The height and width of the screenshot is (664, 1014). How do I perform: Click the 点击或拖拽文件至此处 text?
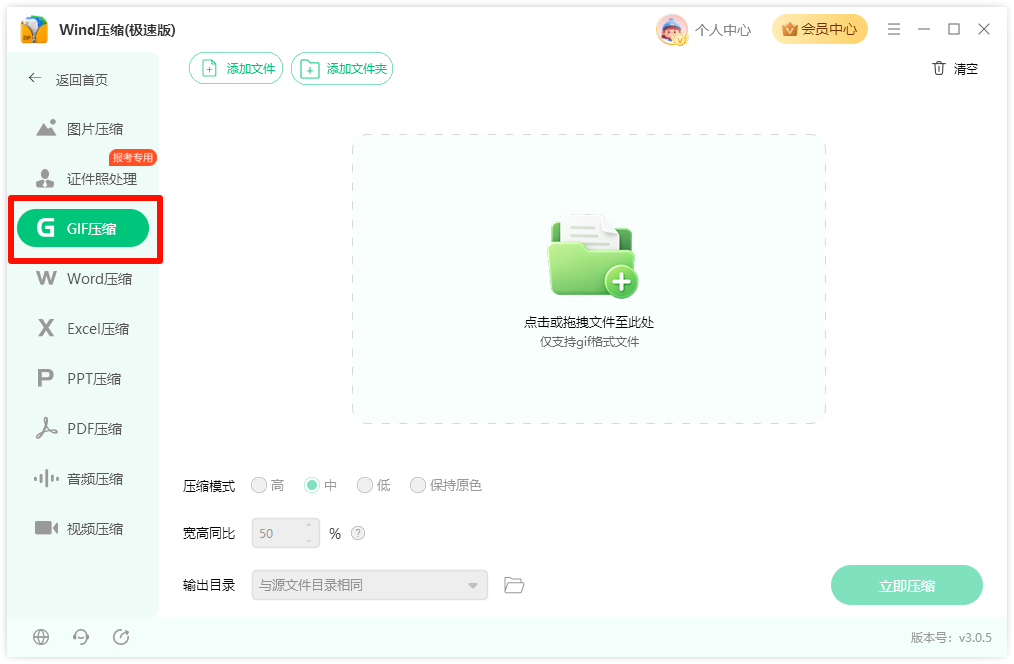pos(589,322)
